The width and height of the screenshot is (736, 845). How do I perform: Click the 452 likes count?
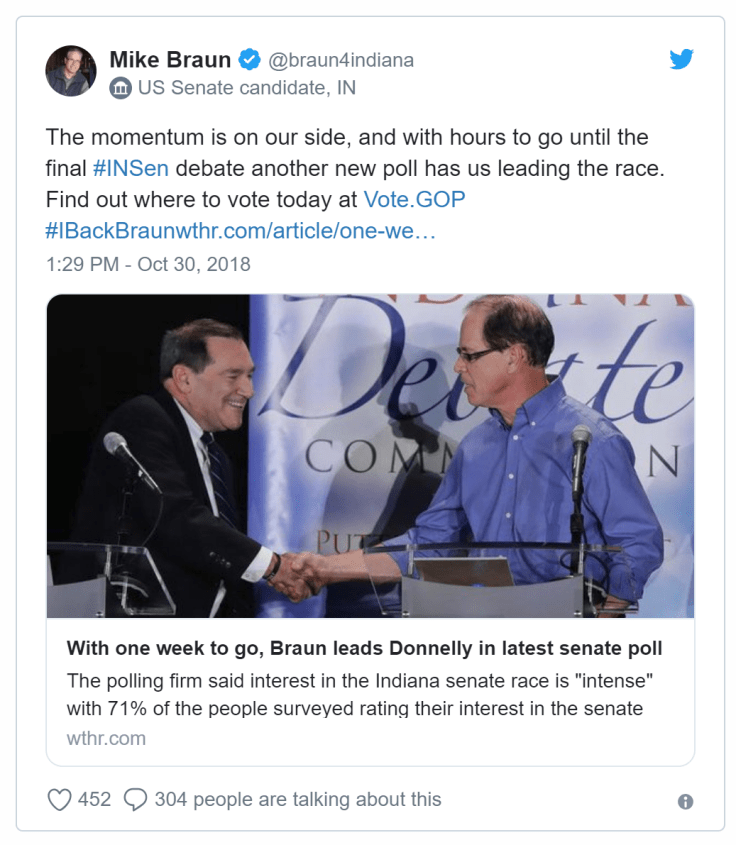click(x=94, y=799)
